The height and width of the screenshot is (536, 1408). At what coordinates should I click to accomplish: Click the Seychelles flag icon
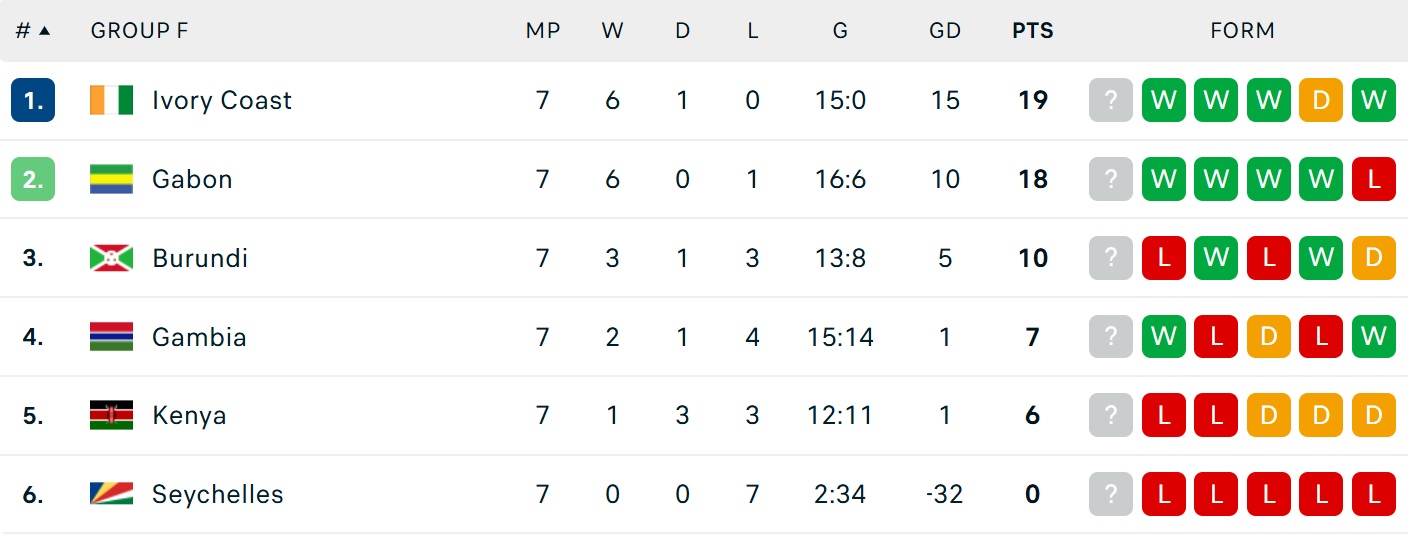click(111, 494)
